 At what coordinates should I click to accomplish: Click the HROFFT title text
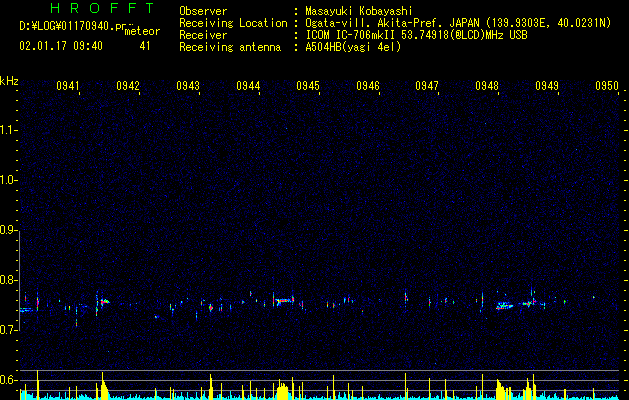[103, 8]
